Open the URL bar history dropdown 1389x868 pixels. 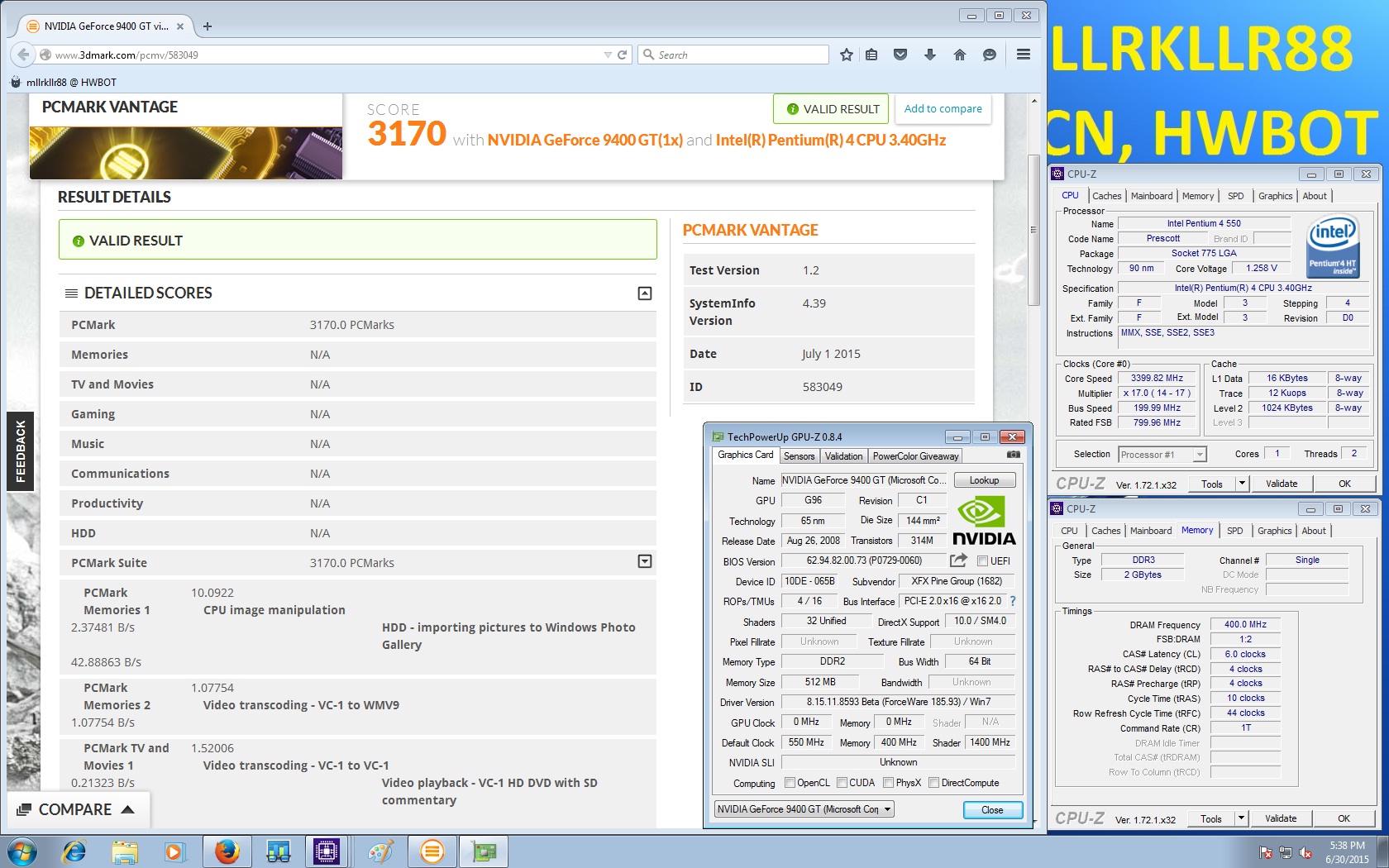tap(608, 55)
